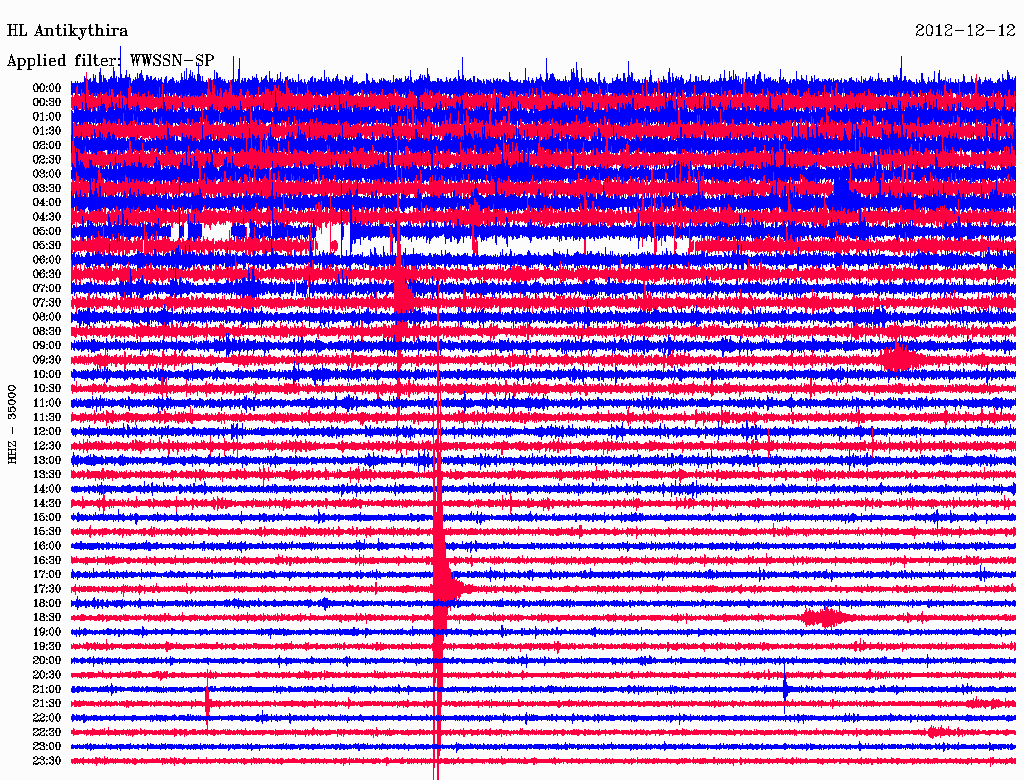Click the date 2012-12-12
Viewport: 1024px width, 780px height.
tap(965, 31)
